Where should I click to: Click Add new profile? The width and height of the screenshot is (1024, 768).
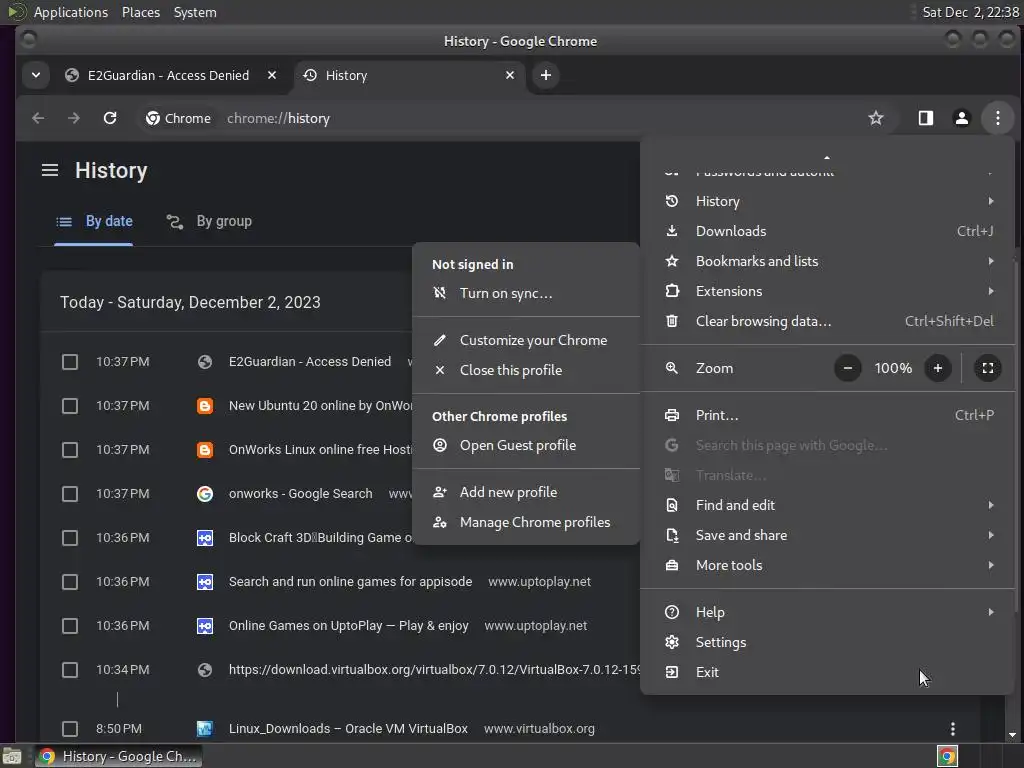point(526,492)
